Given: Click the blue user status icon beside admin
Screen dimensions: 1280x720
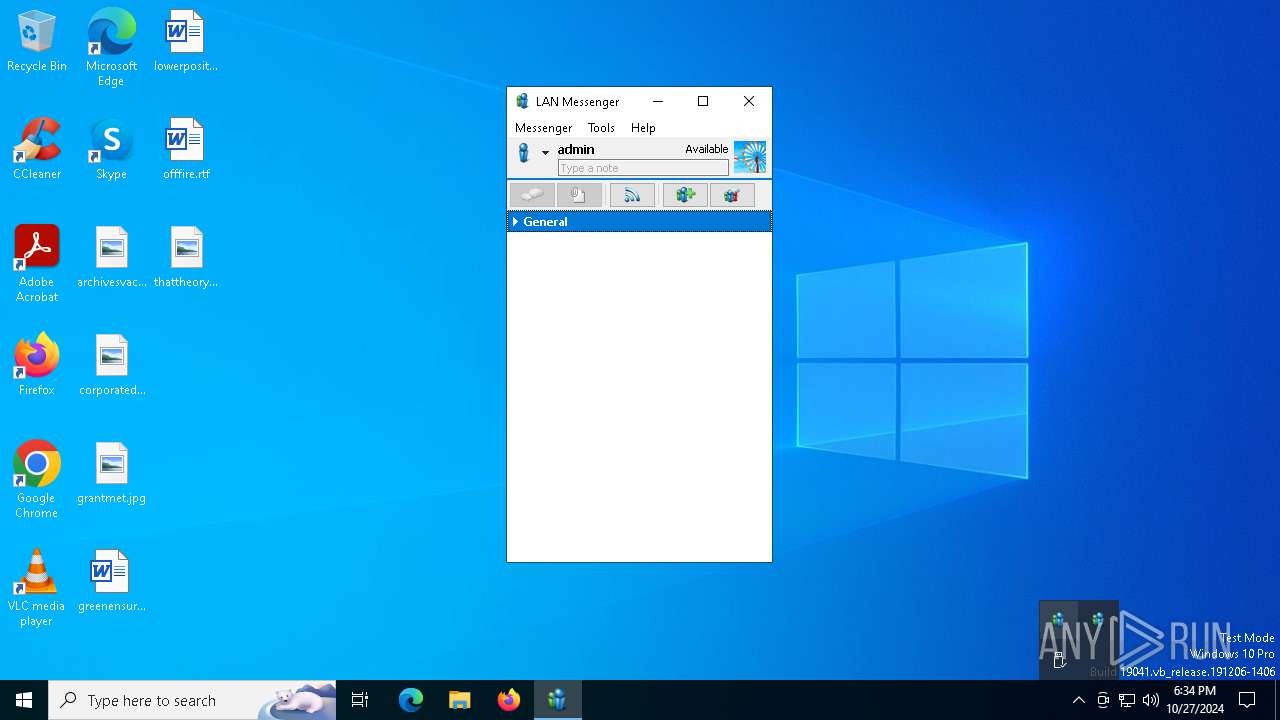Looking at the screenshot, I should (523, 153).
